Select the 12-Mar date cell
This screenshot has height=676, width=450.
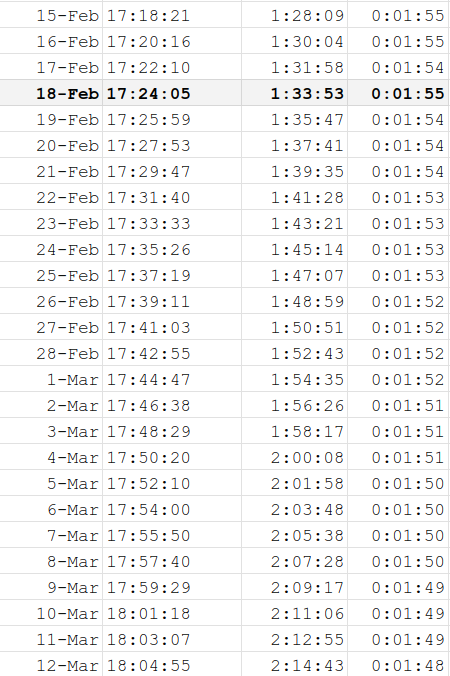51,664
